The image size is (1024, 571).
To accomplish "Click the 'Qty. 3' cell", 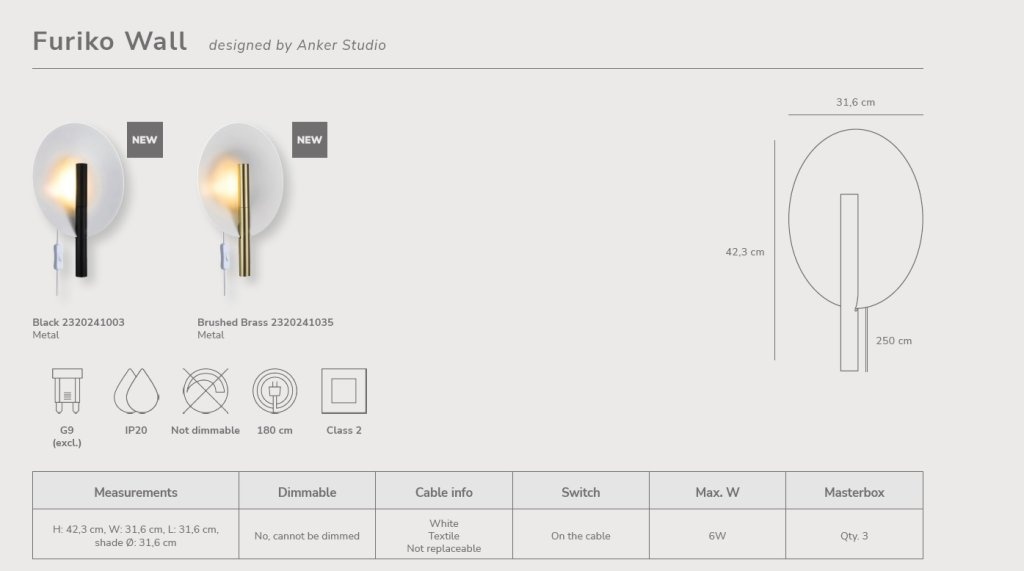I will pos(854,536).
